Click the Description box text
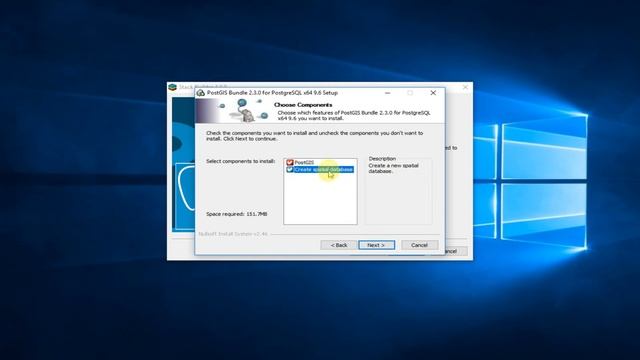The image size is (640, 360). click(393, 168)
